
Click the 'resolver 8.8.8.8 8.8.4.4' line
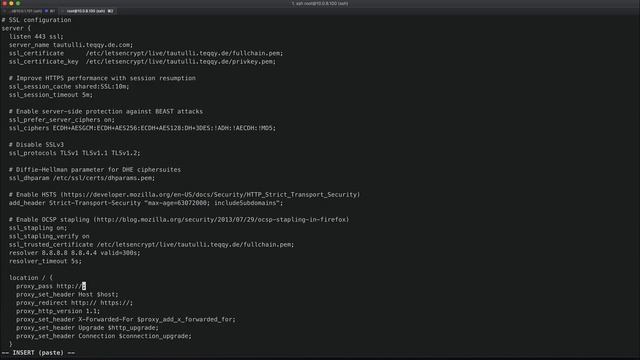74,253
